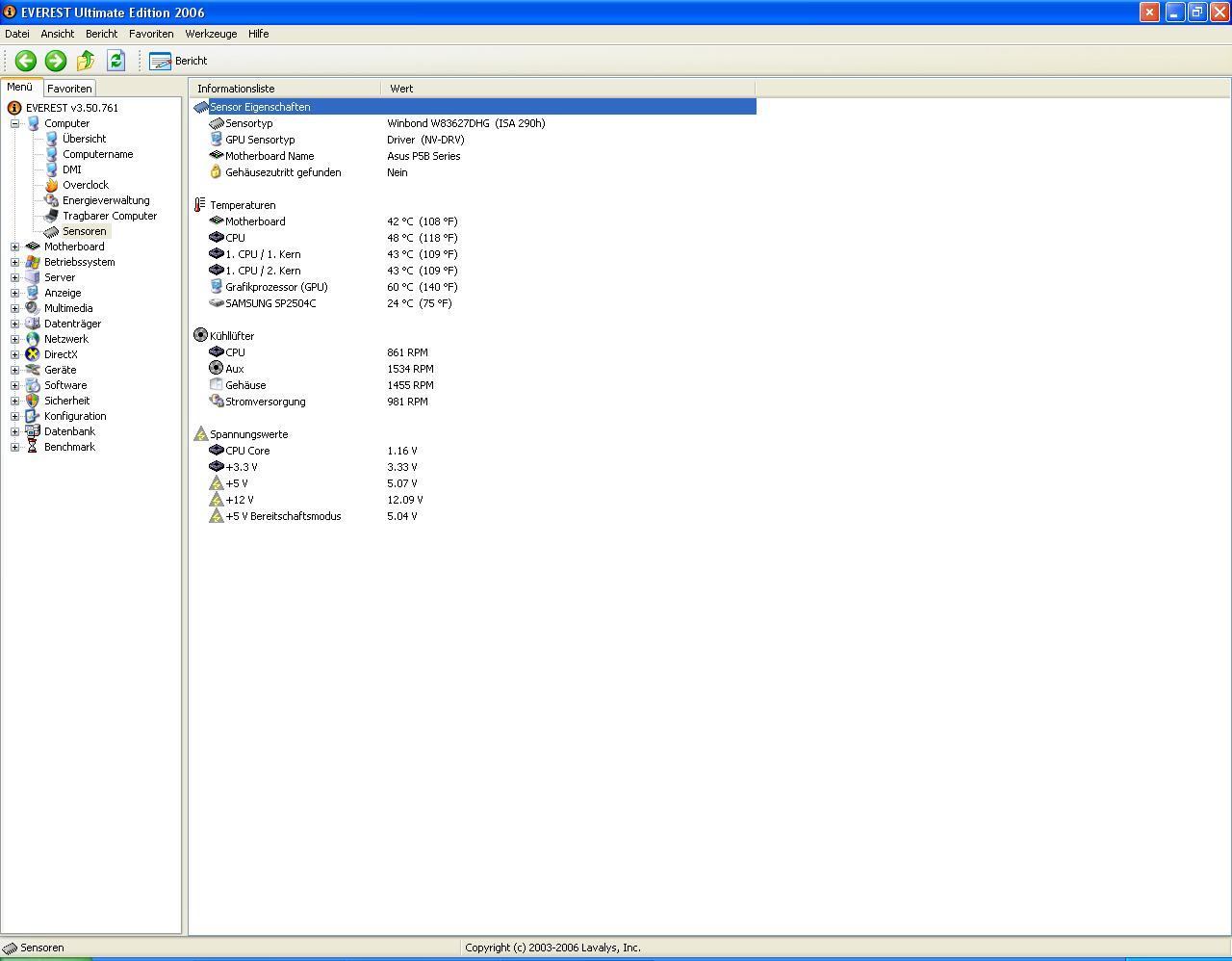Click the green Back arrow toolbar icon
The image size is (1232, 961).
tap(26, 61)
